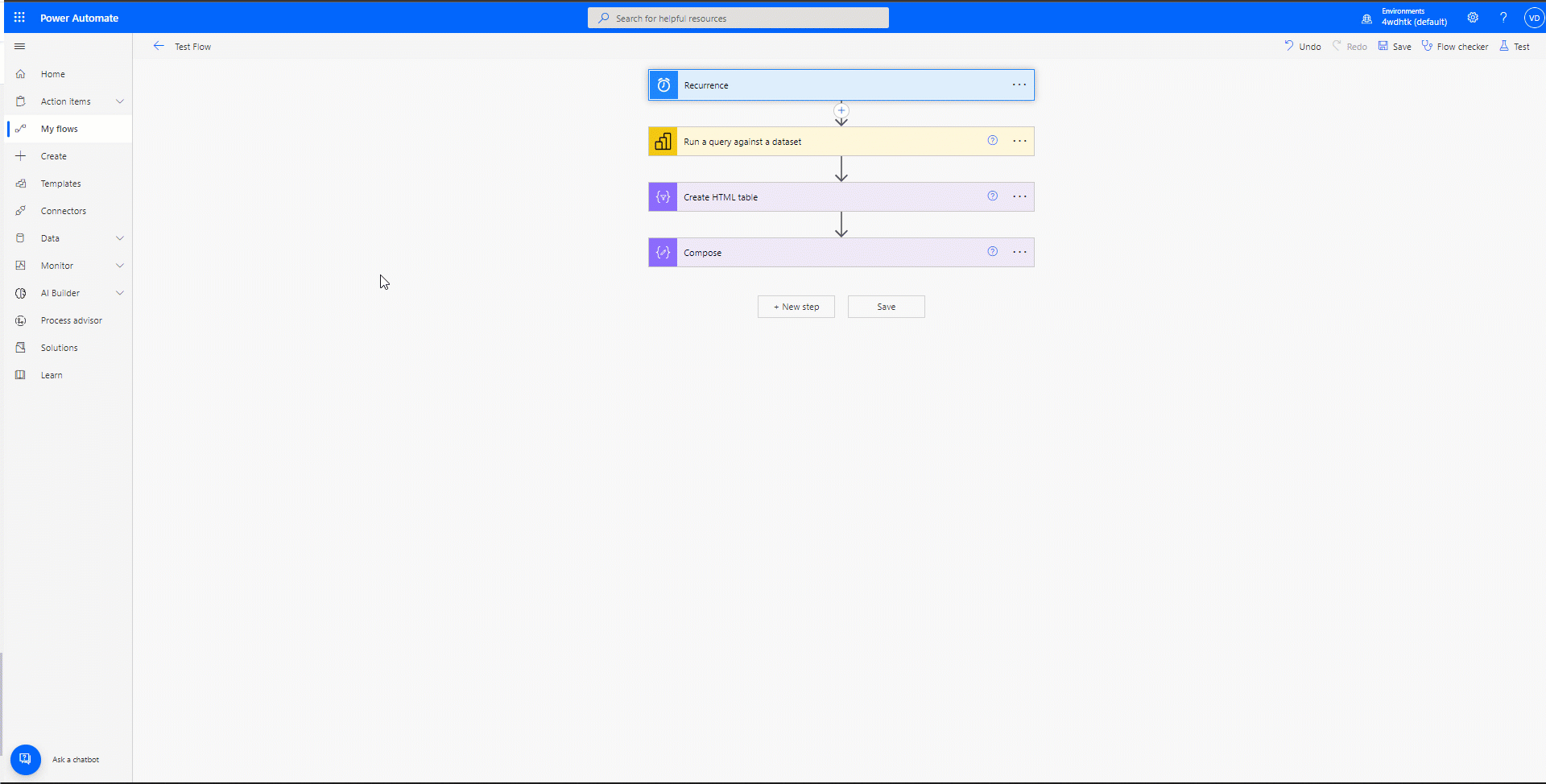Image resolution: width=1546 pixels, height=784 pixels.
Task: Click Save in the top toolbar
Action: 1395,47
